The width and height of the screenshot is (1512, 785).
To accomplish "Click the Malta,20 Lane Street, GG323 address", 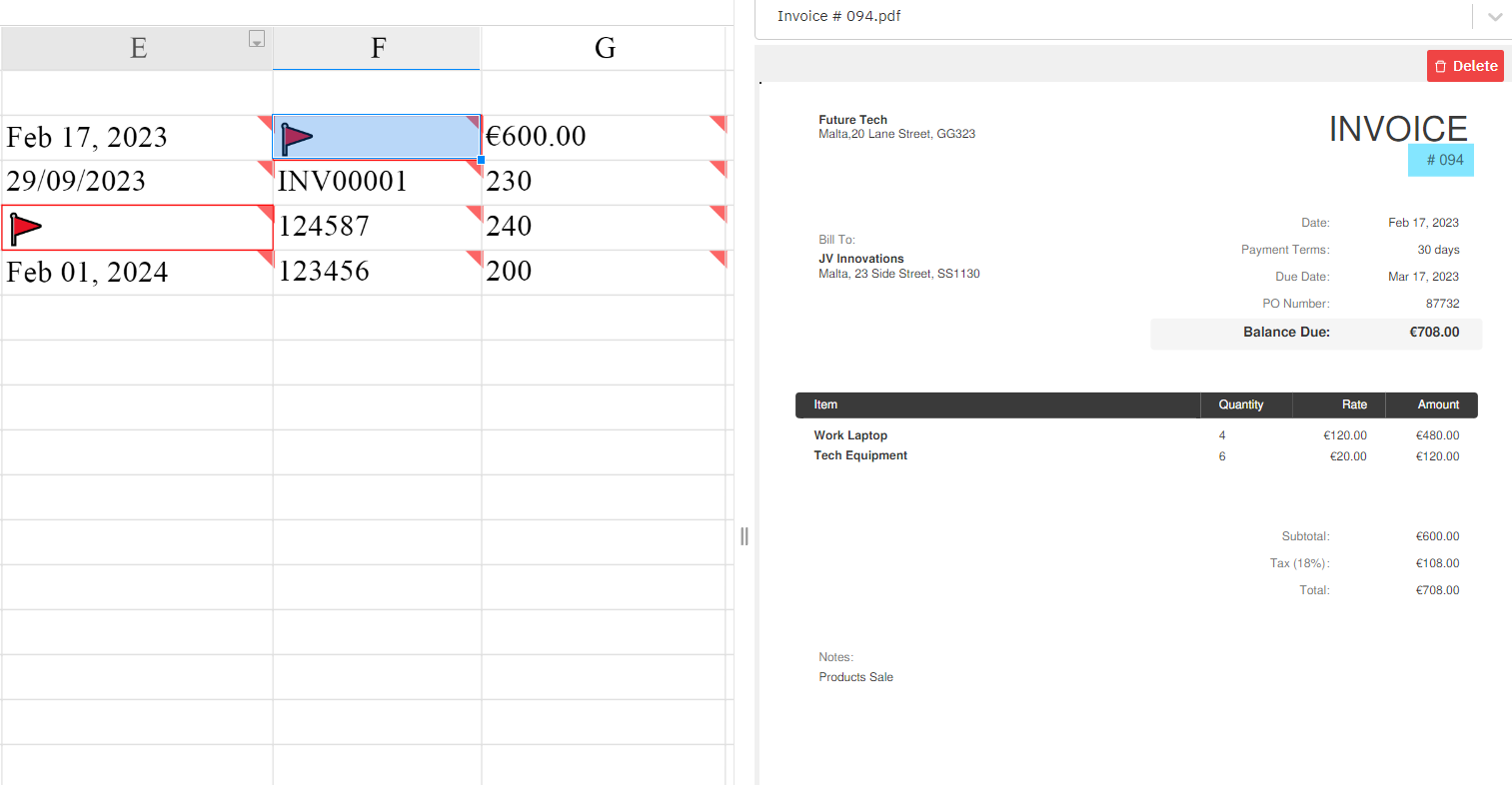I will point(896,134).
